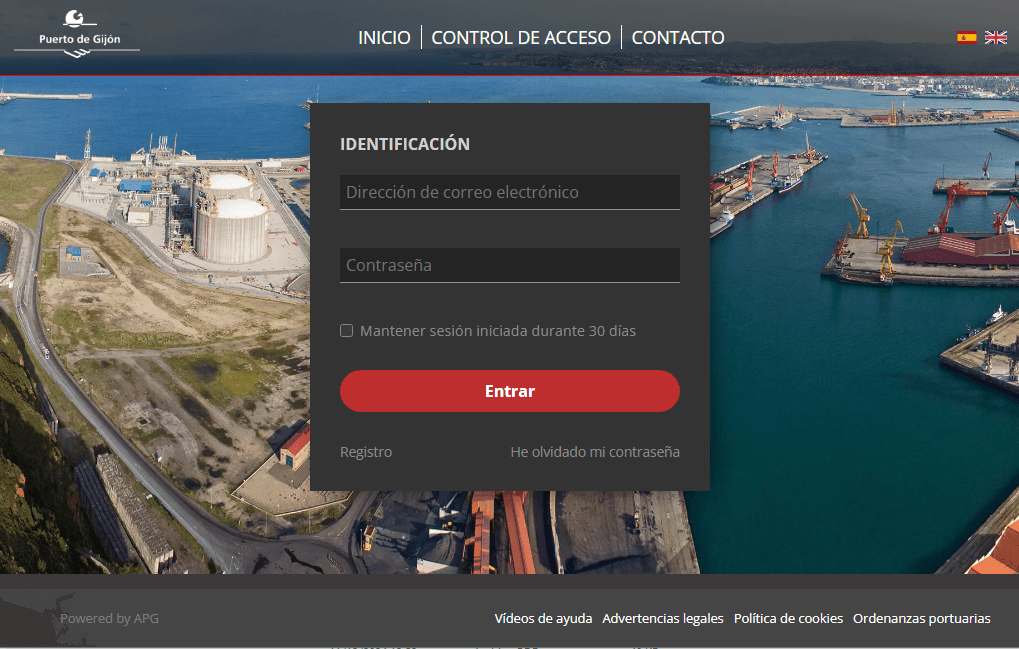Open the CONTACTO page

tap(678, 38)
